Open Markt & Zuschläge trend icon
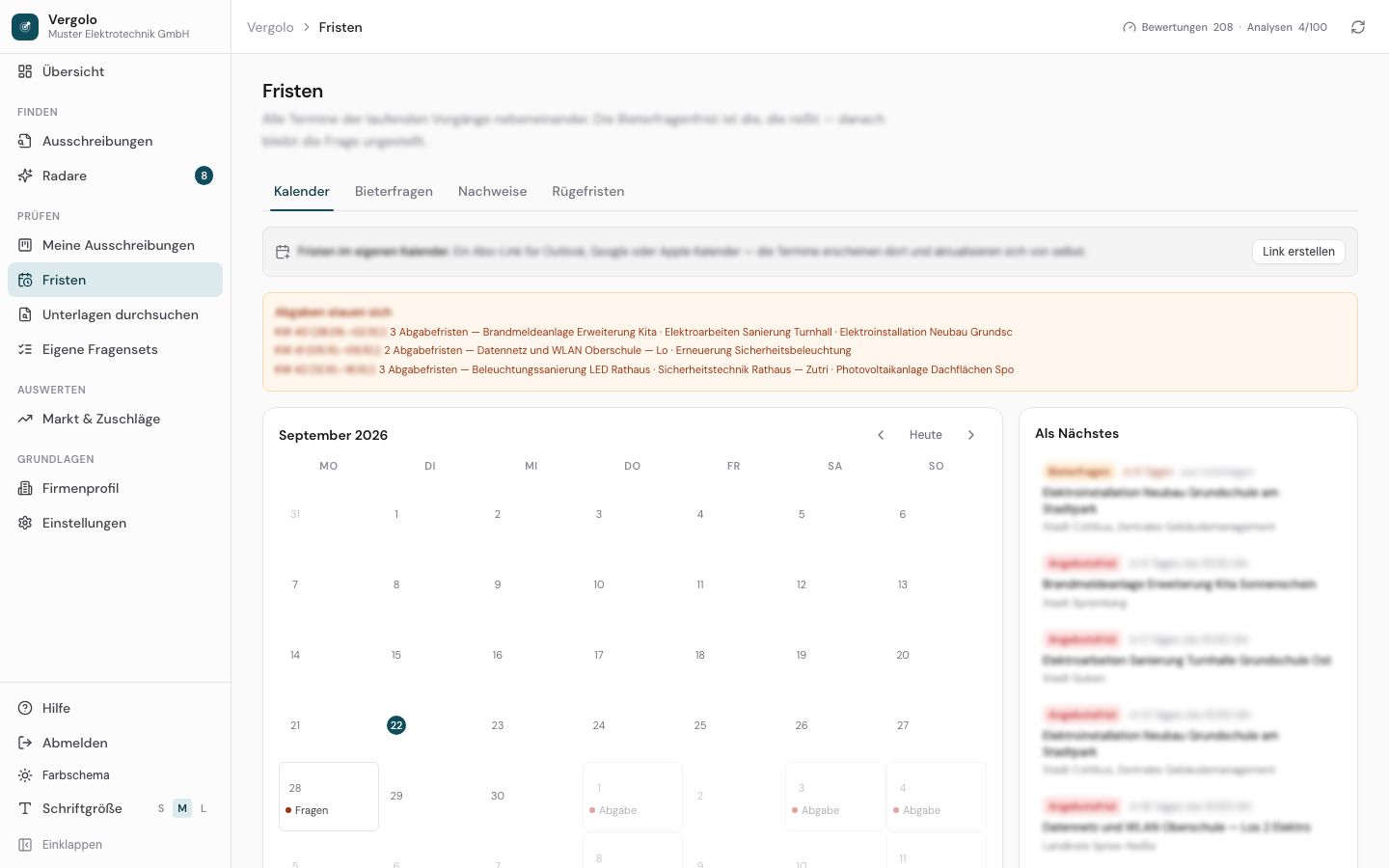Viewport: 1389px width, 868px height. [x=25, y=419]
